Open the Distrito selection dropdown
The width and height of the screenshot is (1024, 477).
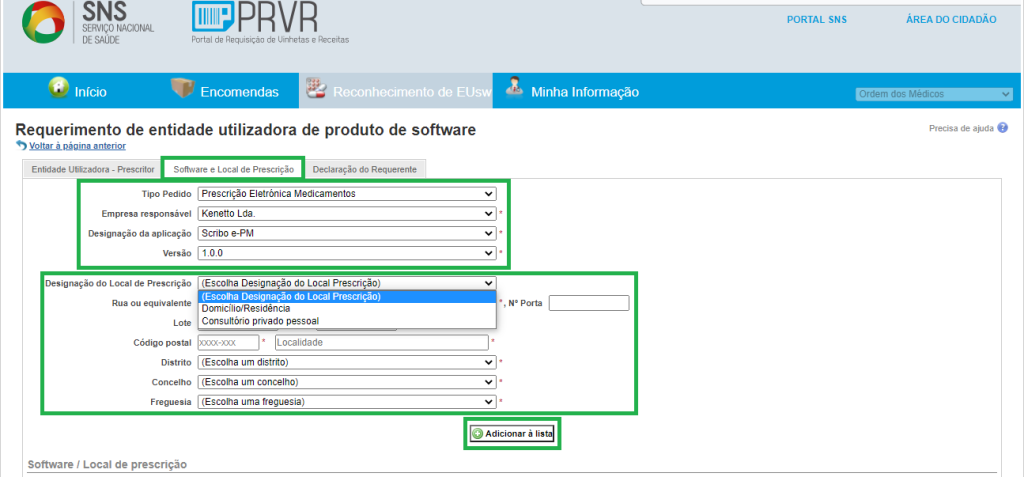[x=346, y=362]
